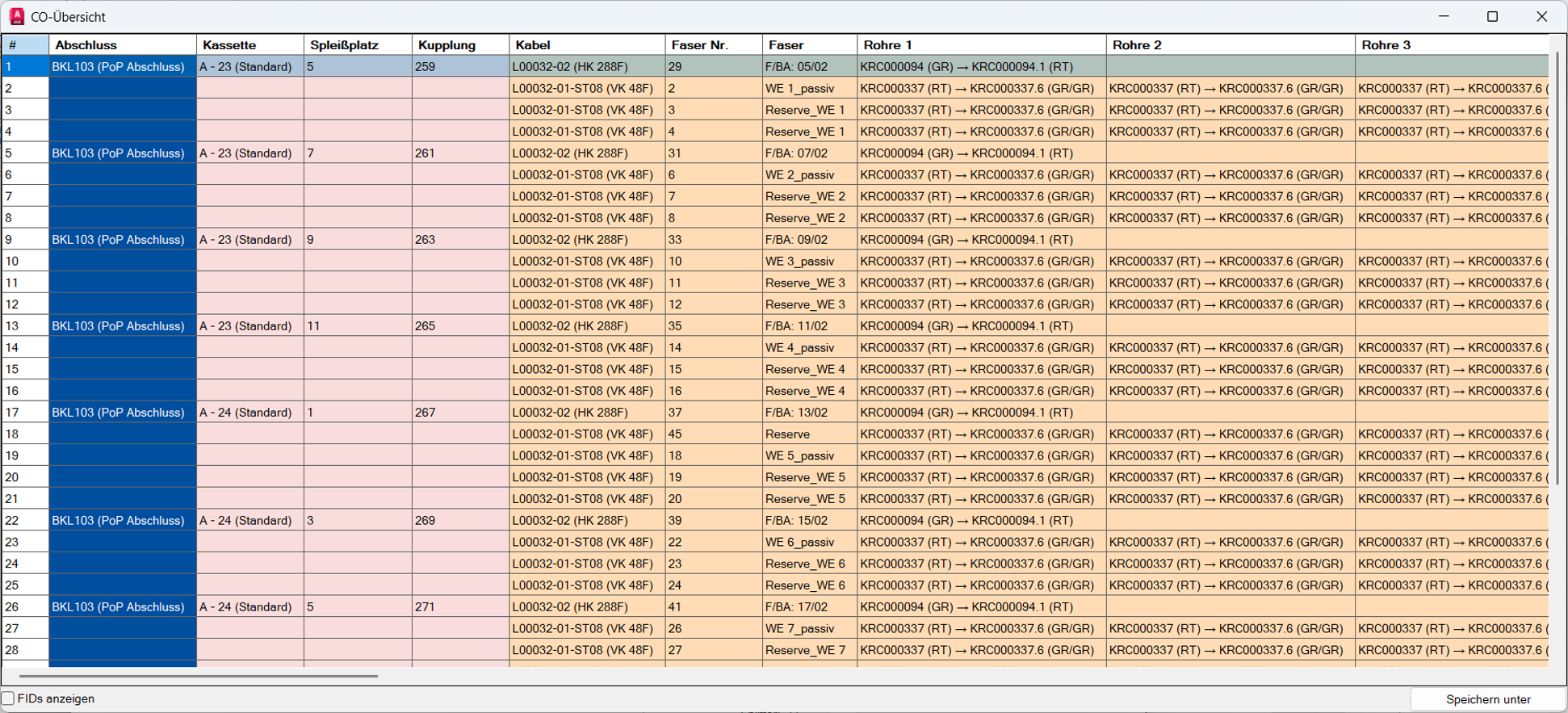Click Kupplung value 265
The image size is (1568, 713).
click(x=460, y=326)
